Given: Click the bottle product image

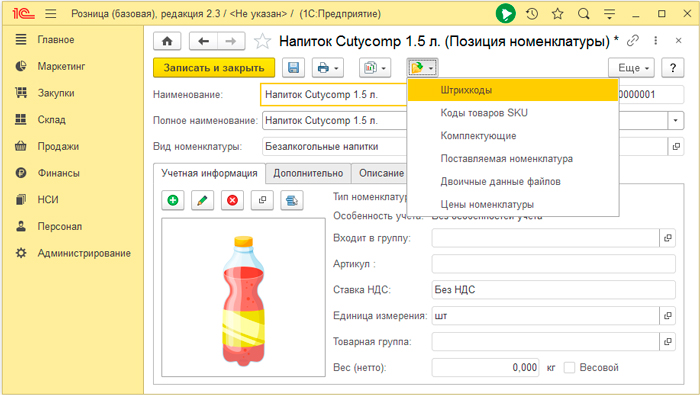Looking at the screenshot, I should pyautogui.click(x=243, y=298).
